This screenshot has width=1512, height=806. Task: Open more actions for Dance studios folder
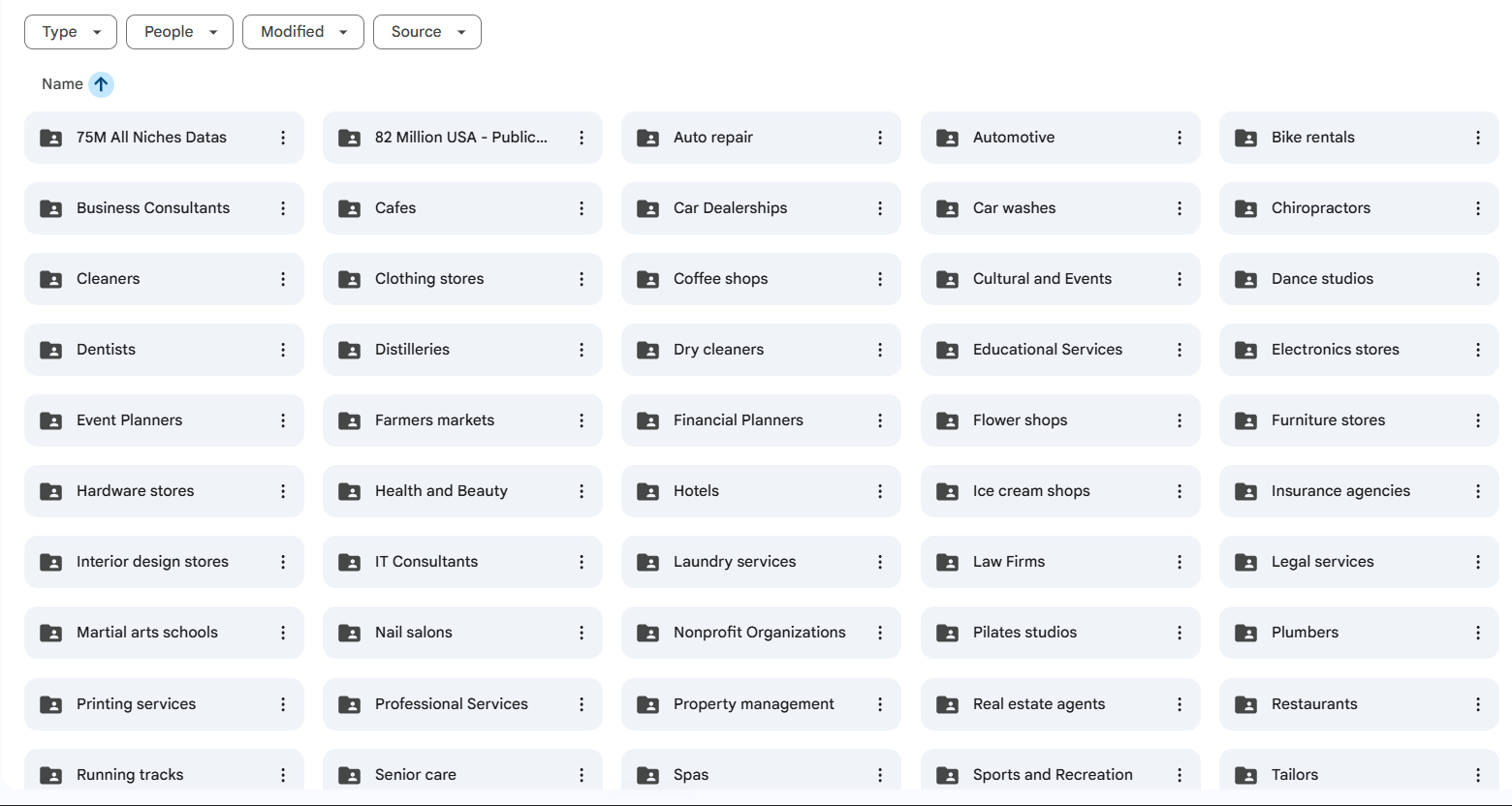click(1478, 279)
